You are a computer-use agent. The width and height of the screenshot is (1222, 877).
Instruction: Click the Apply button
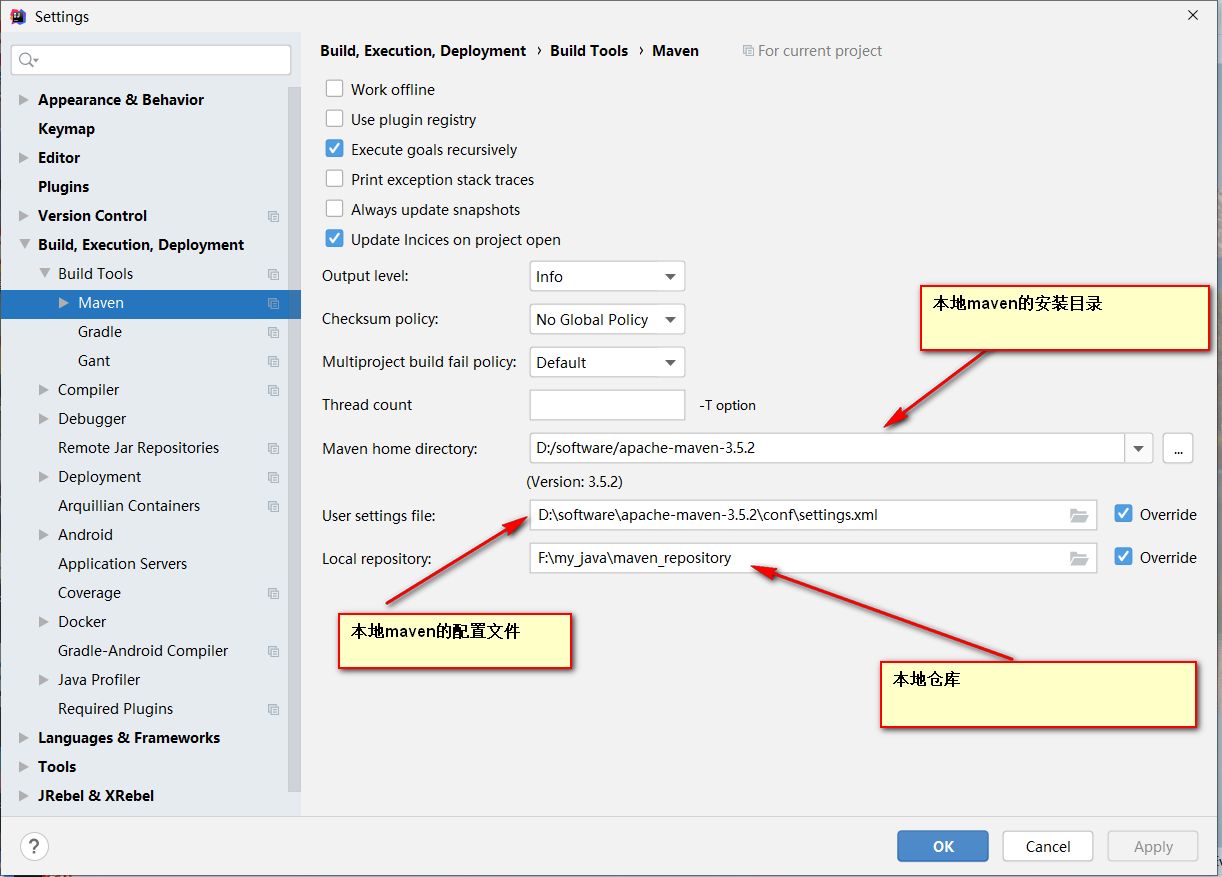point(1153,846)
